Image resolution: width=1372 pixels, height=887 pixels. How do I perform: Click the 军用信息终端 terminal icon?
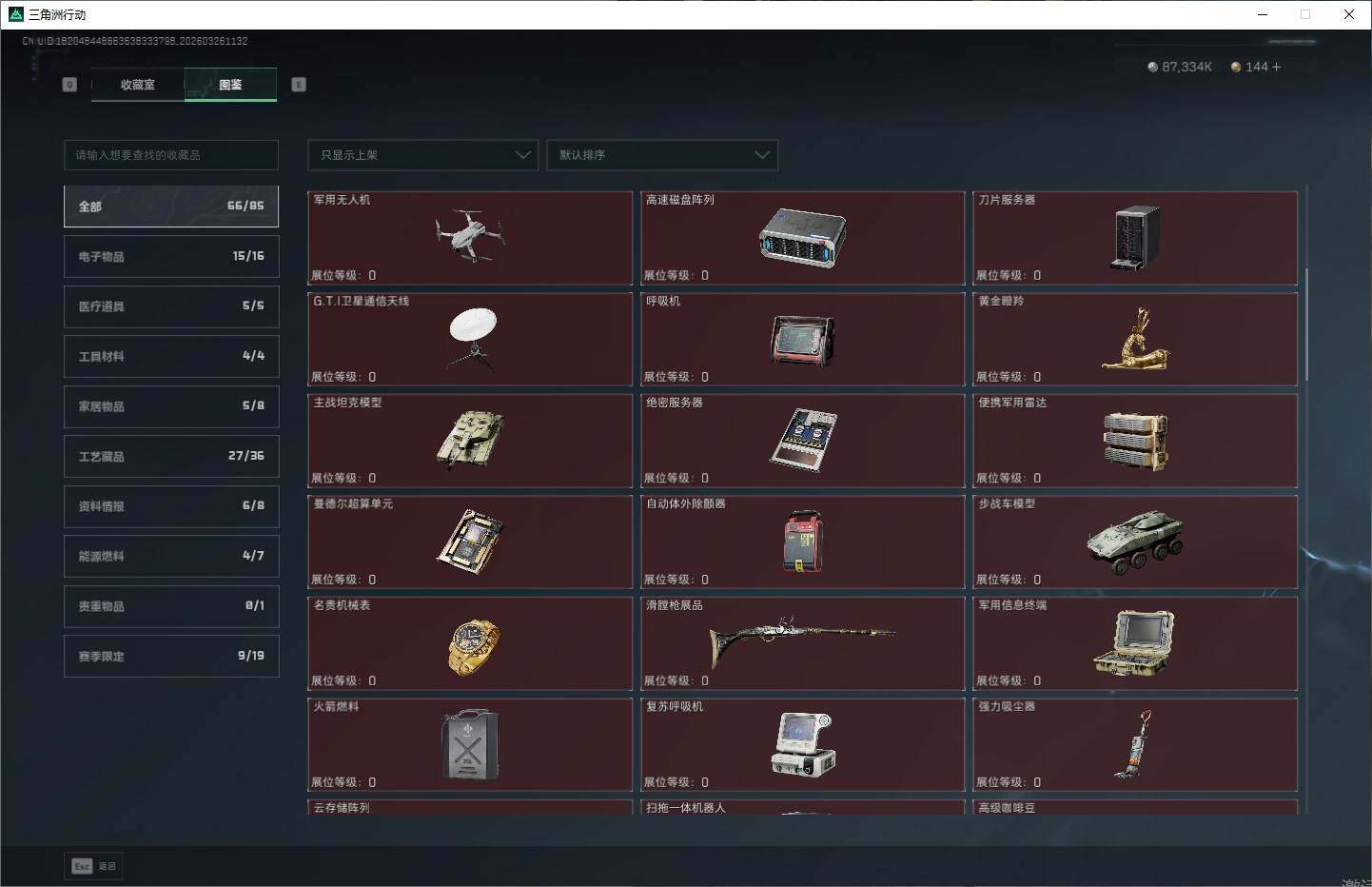tap(1133, 643)
